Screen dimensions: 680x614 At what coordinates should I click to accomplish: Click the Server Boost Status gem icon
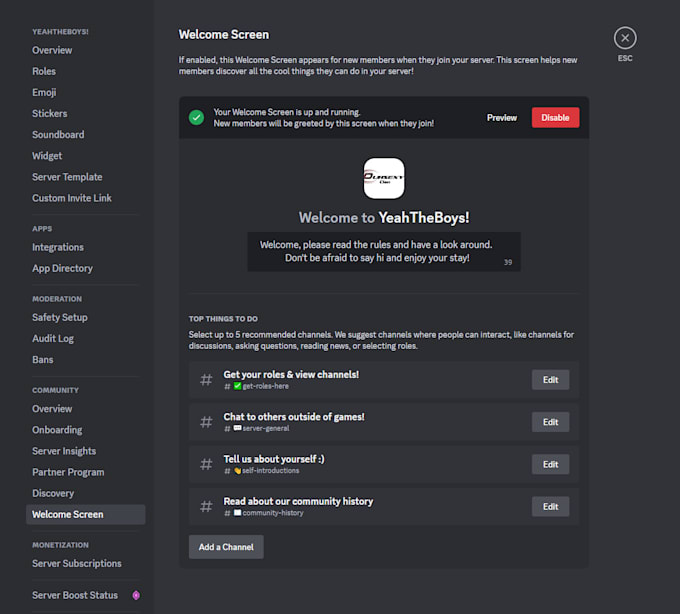coord(136,595)
